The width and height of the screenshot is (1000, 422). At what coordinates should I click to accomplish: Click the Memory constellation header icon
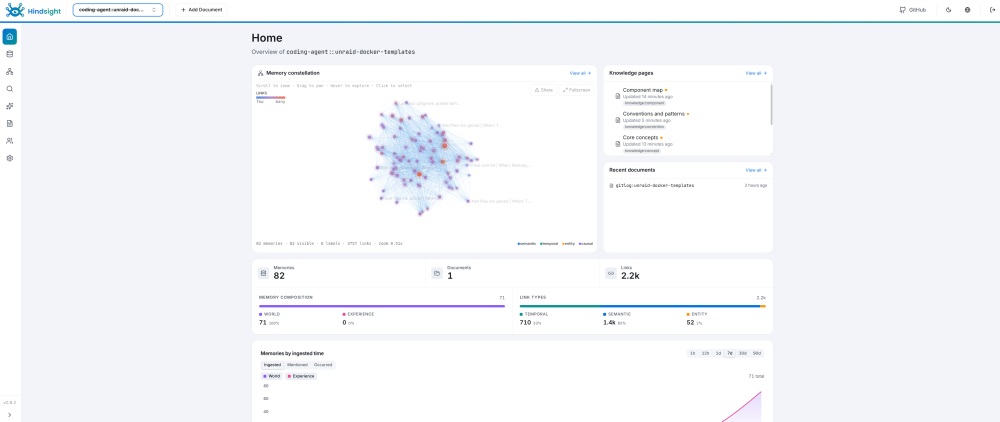(x=261, y=73)
